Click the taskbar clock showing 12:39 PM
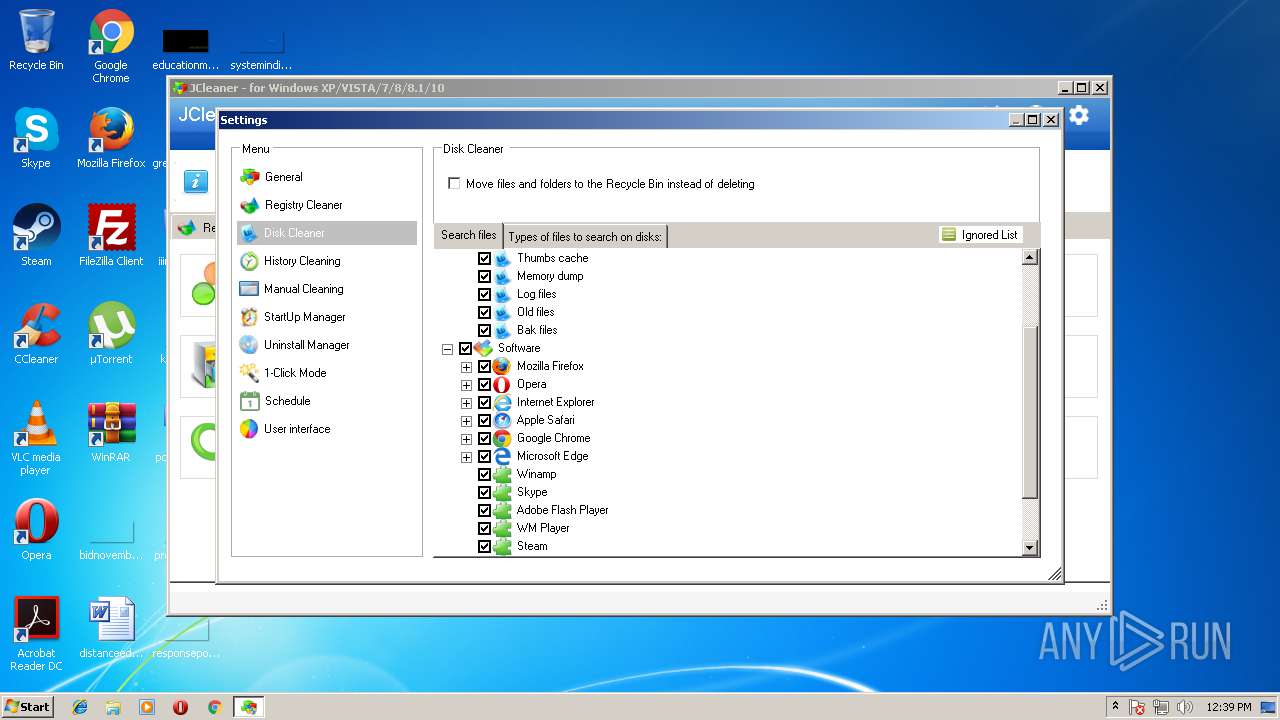This screenshot has height=720, width=1280. (x=1229, y=707)
